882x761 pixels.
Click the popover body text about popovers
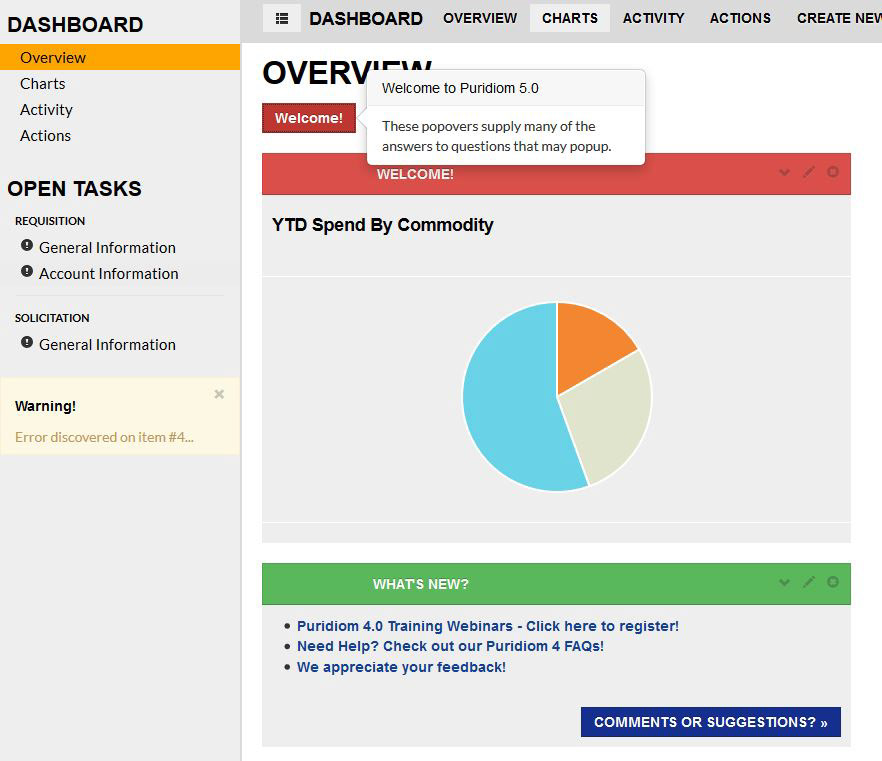497,136
